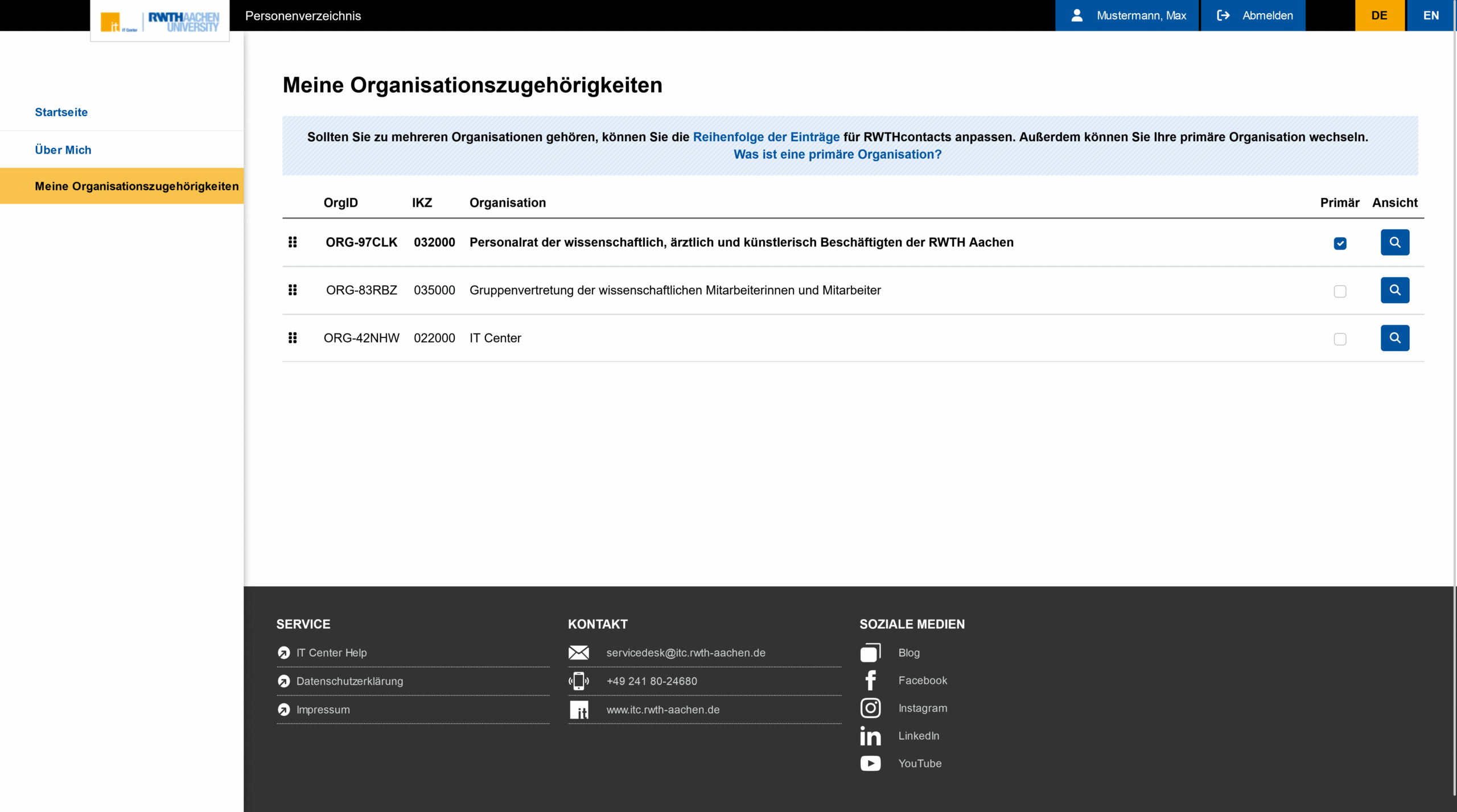Select Meine Organisationszugehörigkeiten sidebar entry

pos(137,186)
